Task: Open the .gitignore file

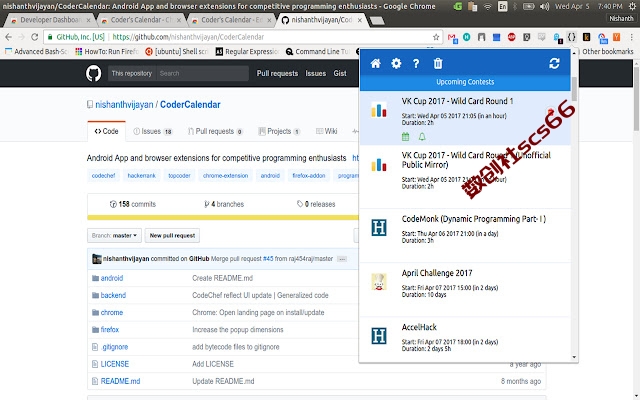Action: click(x=114, y=347)
